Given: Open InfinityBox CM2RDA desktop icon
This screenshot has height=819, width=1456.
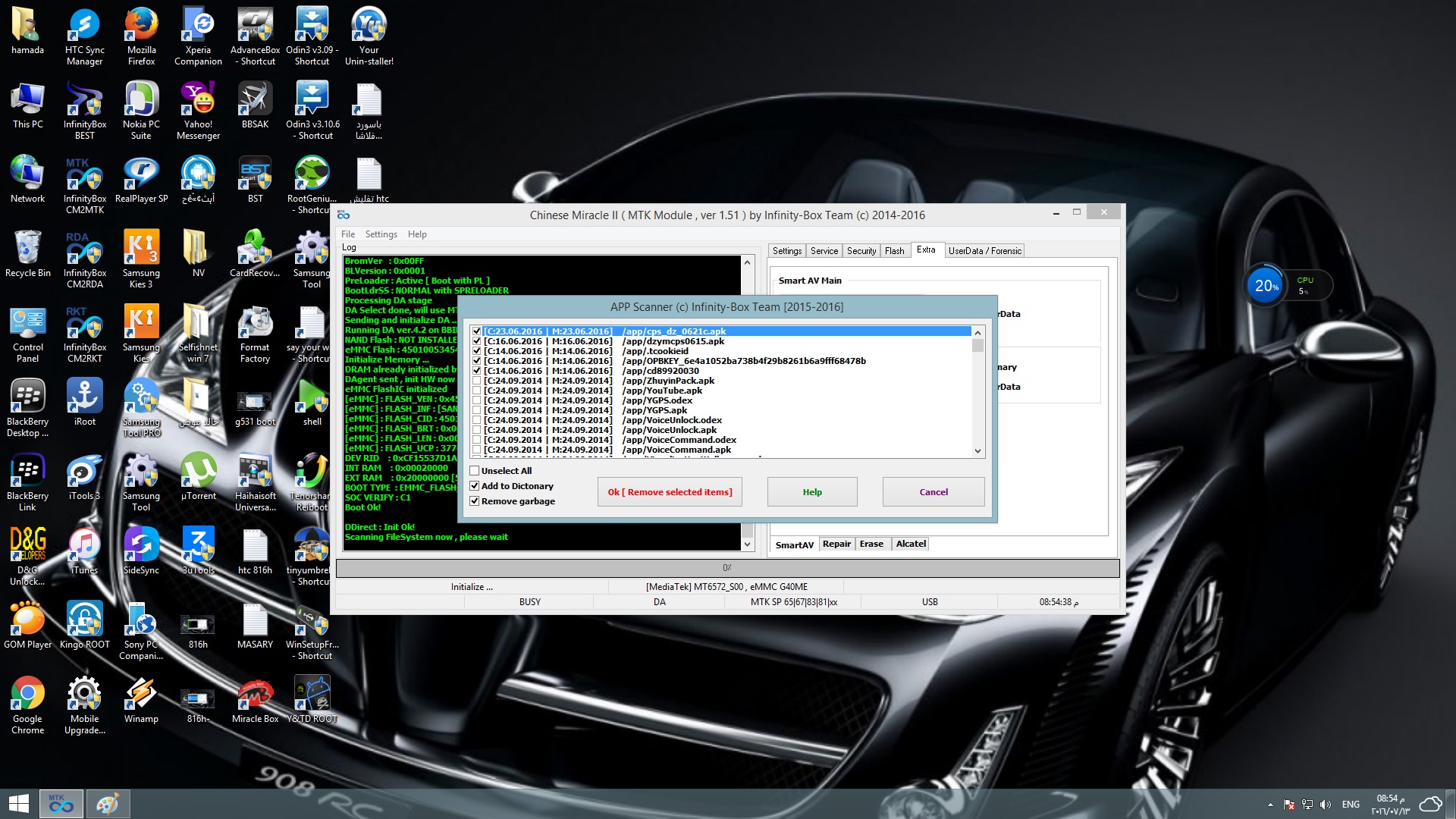Looking at the screenshot, I should tap(84, 259).
